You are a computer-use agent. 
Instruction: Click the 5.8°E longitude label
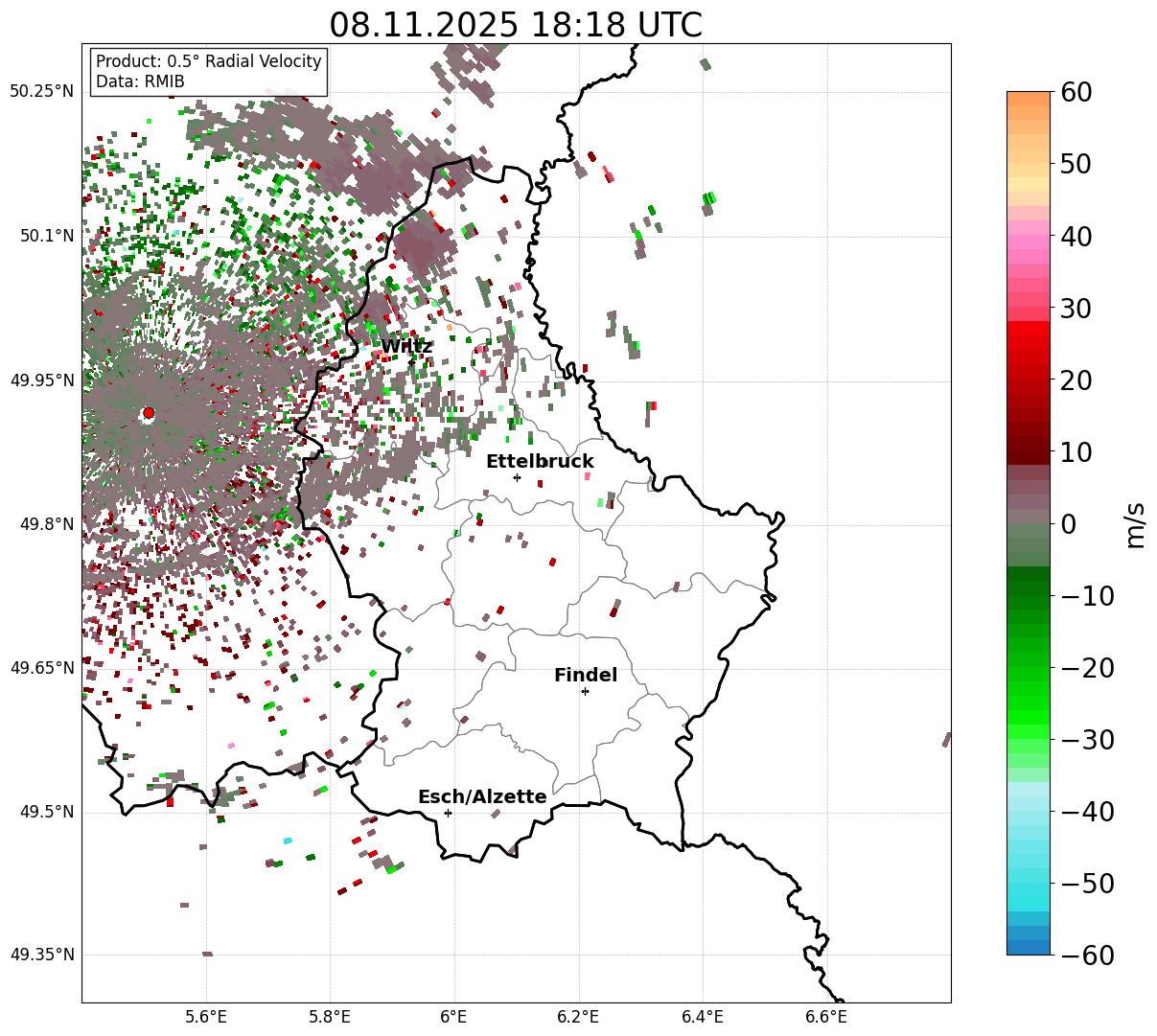(330, 1017)
